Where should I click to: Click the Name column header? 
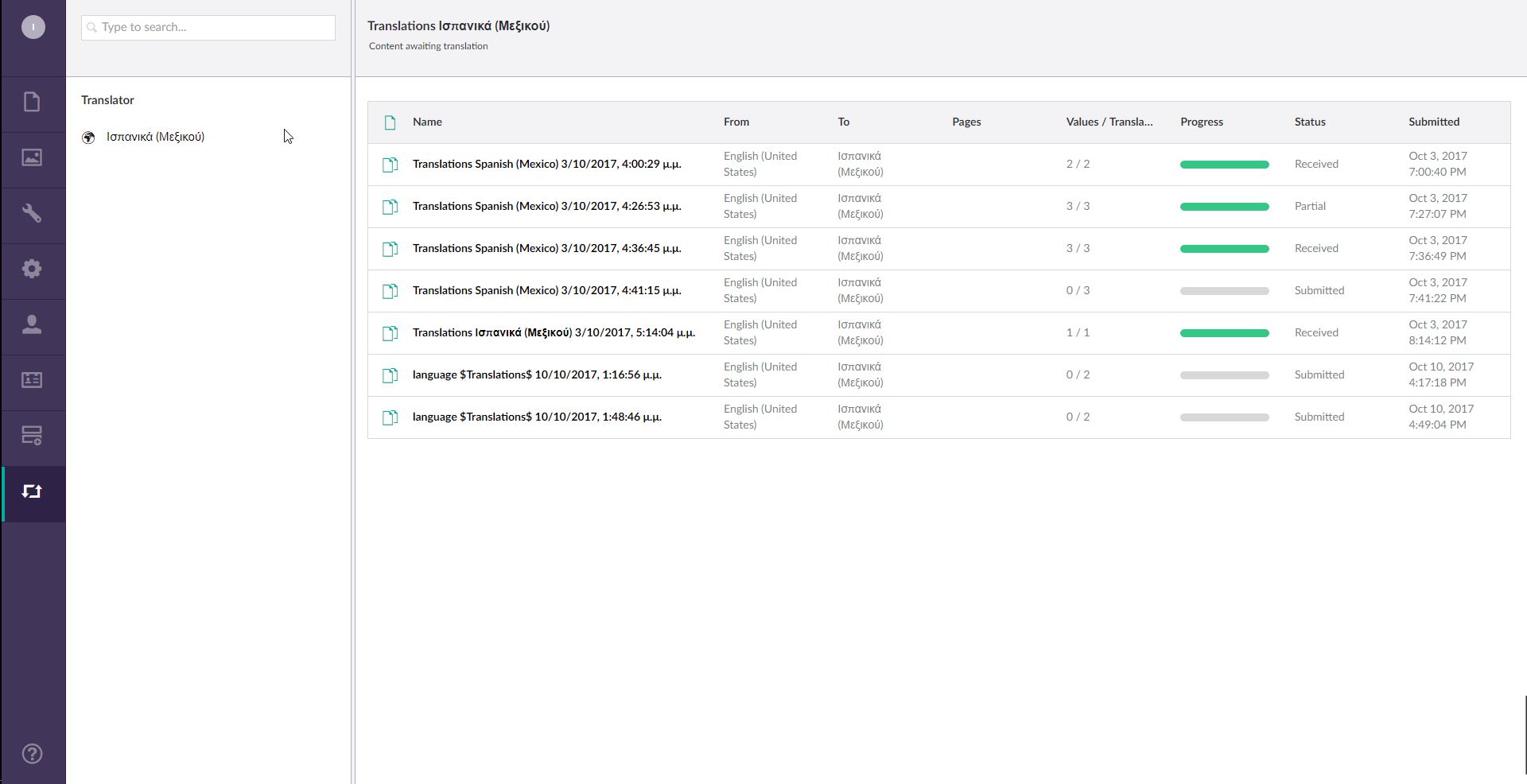(x=427, y=122)
